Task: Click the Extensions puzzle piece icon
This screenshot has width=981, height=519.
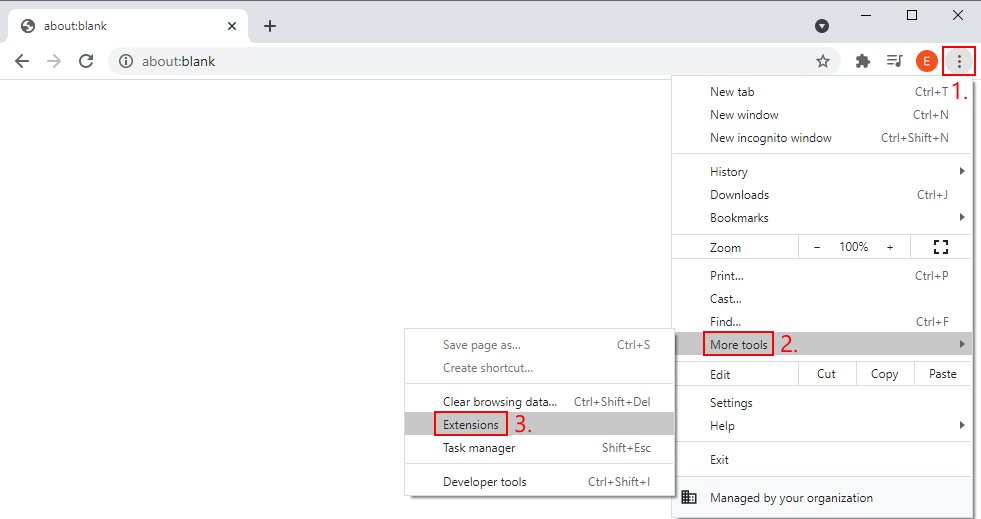Action: [863, 61]
